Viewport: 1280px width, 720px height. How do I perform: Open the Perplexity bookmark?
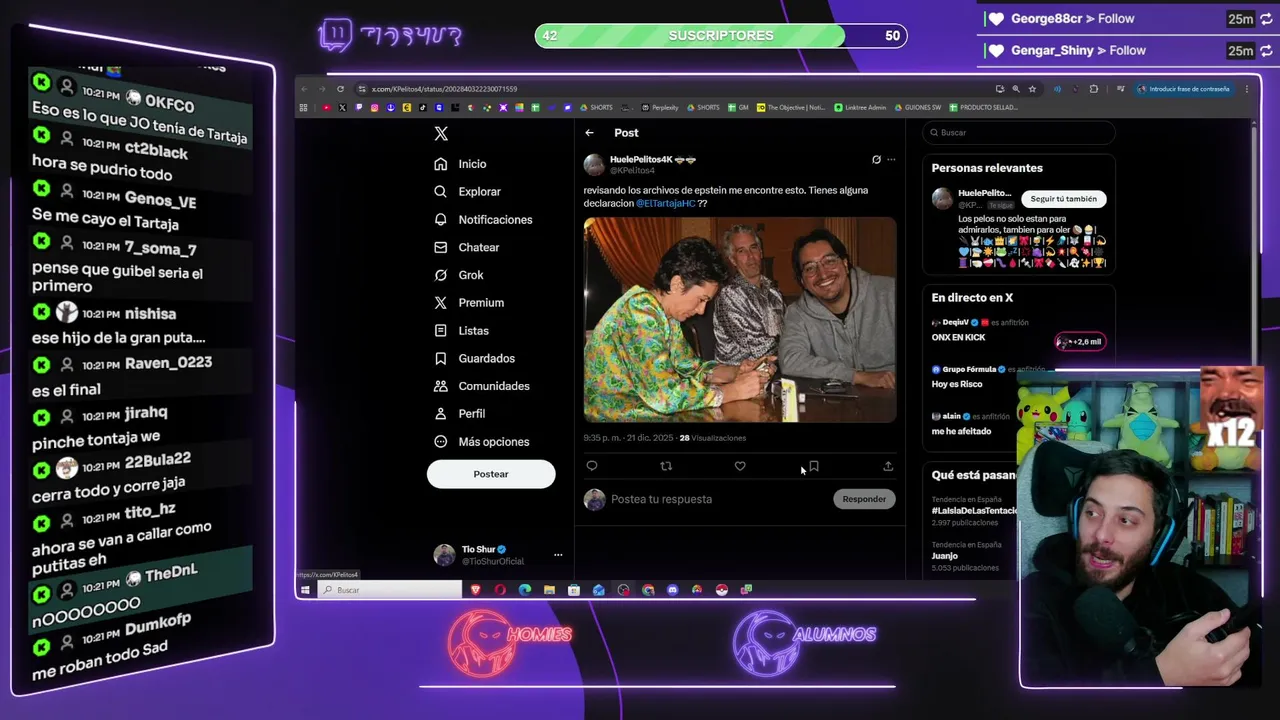660,107
